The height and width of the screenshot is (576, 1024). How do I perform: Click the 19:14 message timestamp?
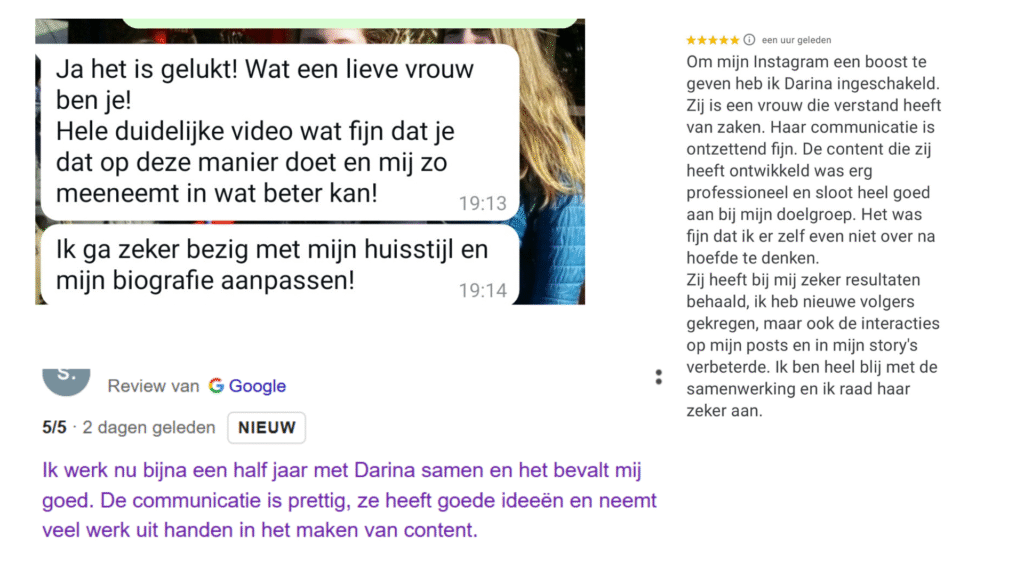click(483, 290)
